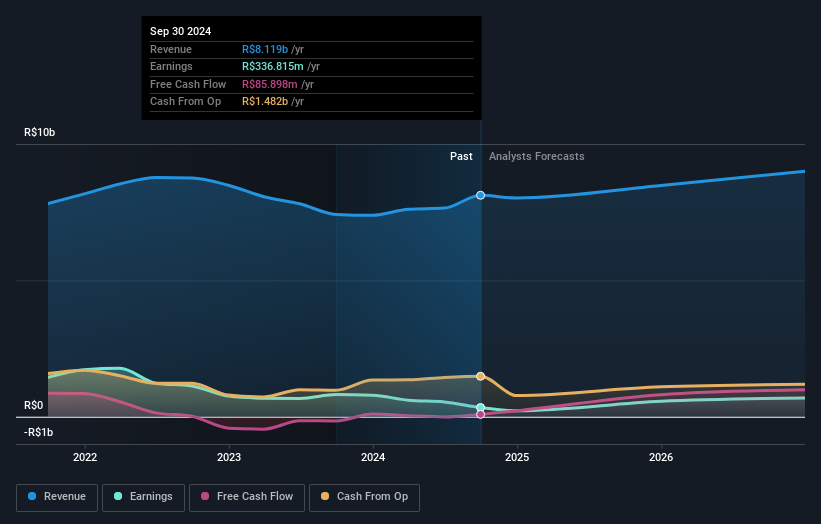Click the -R$1b y-axis label
Screen dimensions: 821x524
click(x=38, y=432)
